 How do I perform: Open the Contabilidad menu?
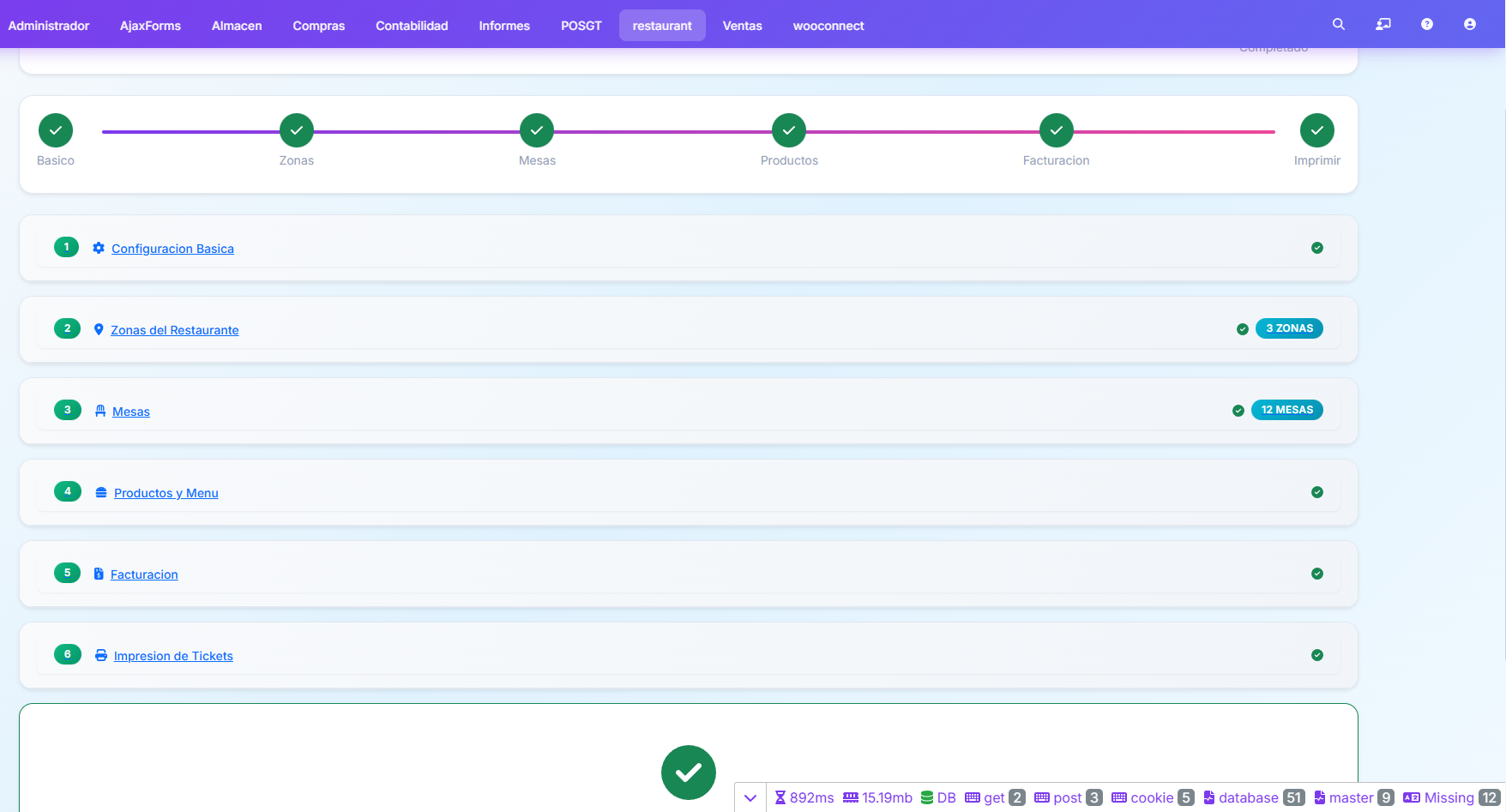412,26
